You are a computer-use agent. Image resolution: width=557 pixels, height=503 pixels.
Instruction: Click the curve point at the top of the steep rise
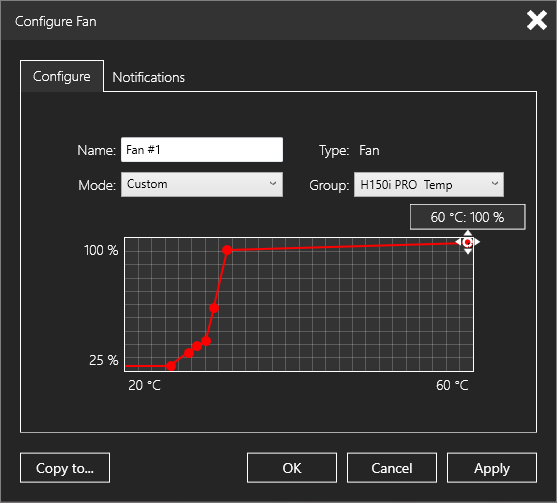(x=227, y=250)
